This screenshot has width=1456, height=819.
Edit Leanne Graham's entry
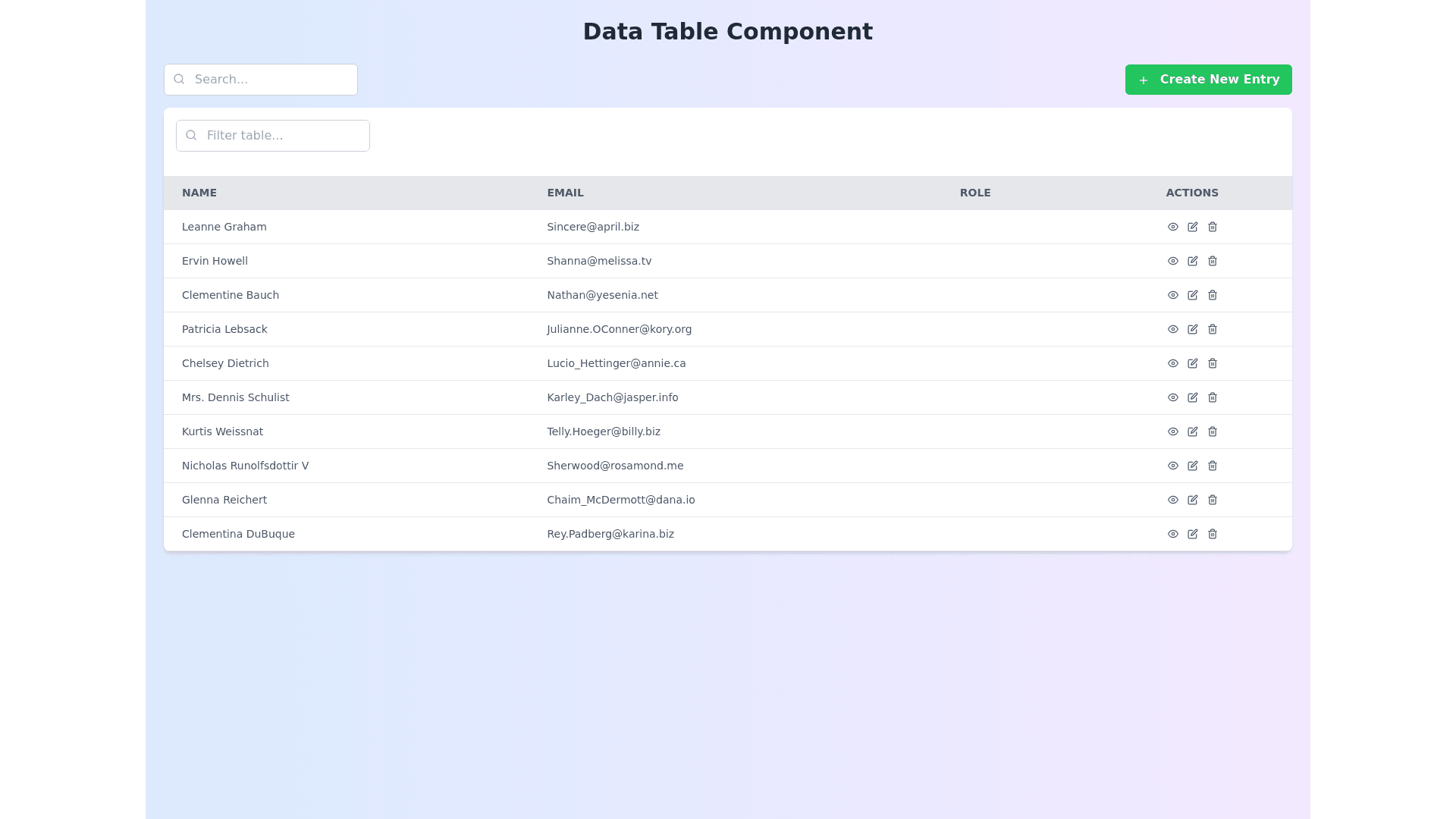pyautogui.click(x=1192, y=227)
